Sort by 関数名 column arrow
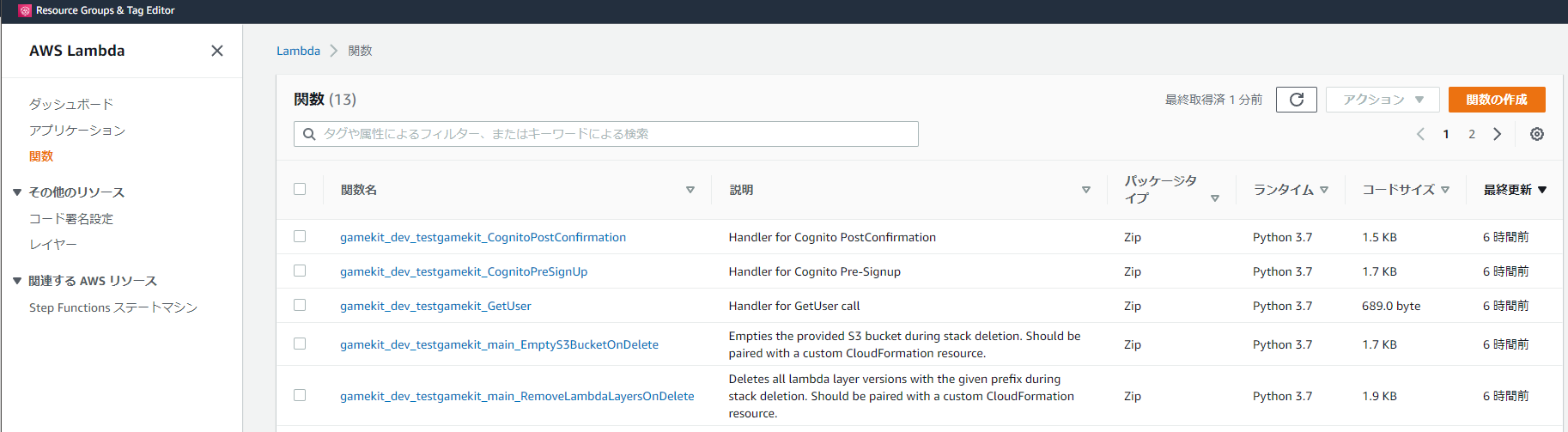 [x=690, y=190]
